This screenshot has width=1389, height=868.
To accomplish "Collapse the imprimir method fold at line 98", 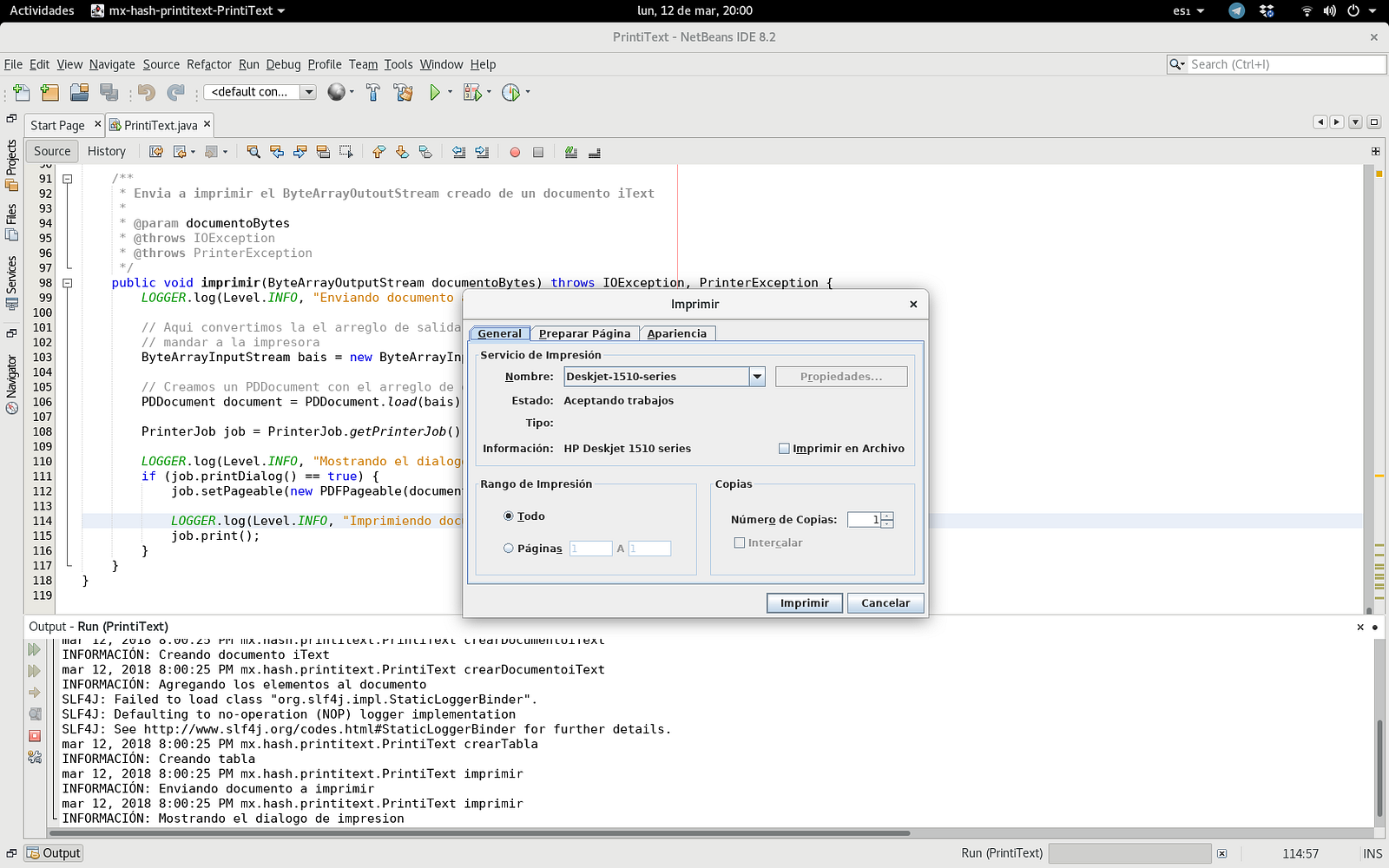I will 67,283.
